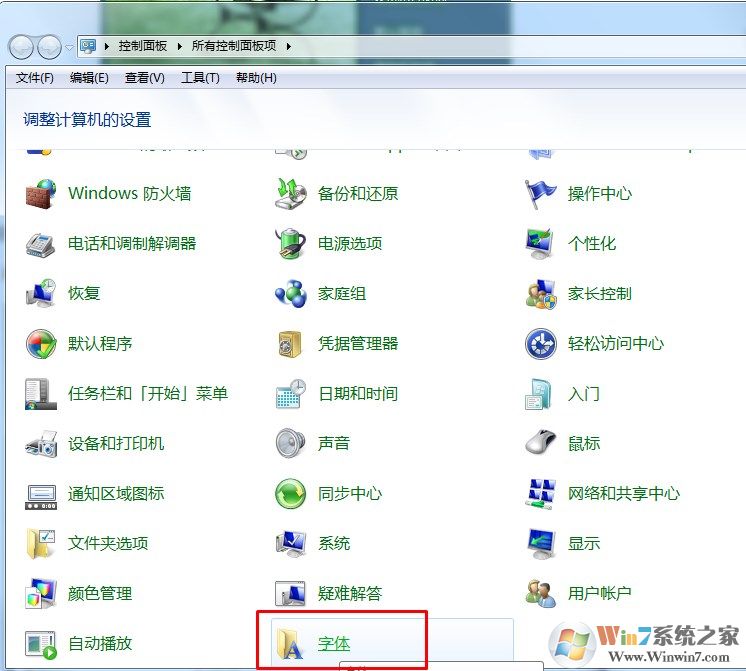Click the 设备和打印机 printer icon

click(x=41, y=444)
